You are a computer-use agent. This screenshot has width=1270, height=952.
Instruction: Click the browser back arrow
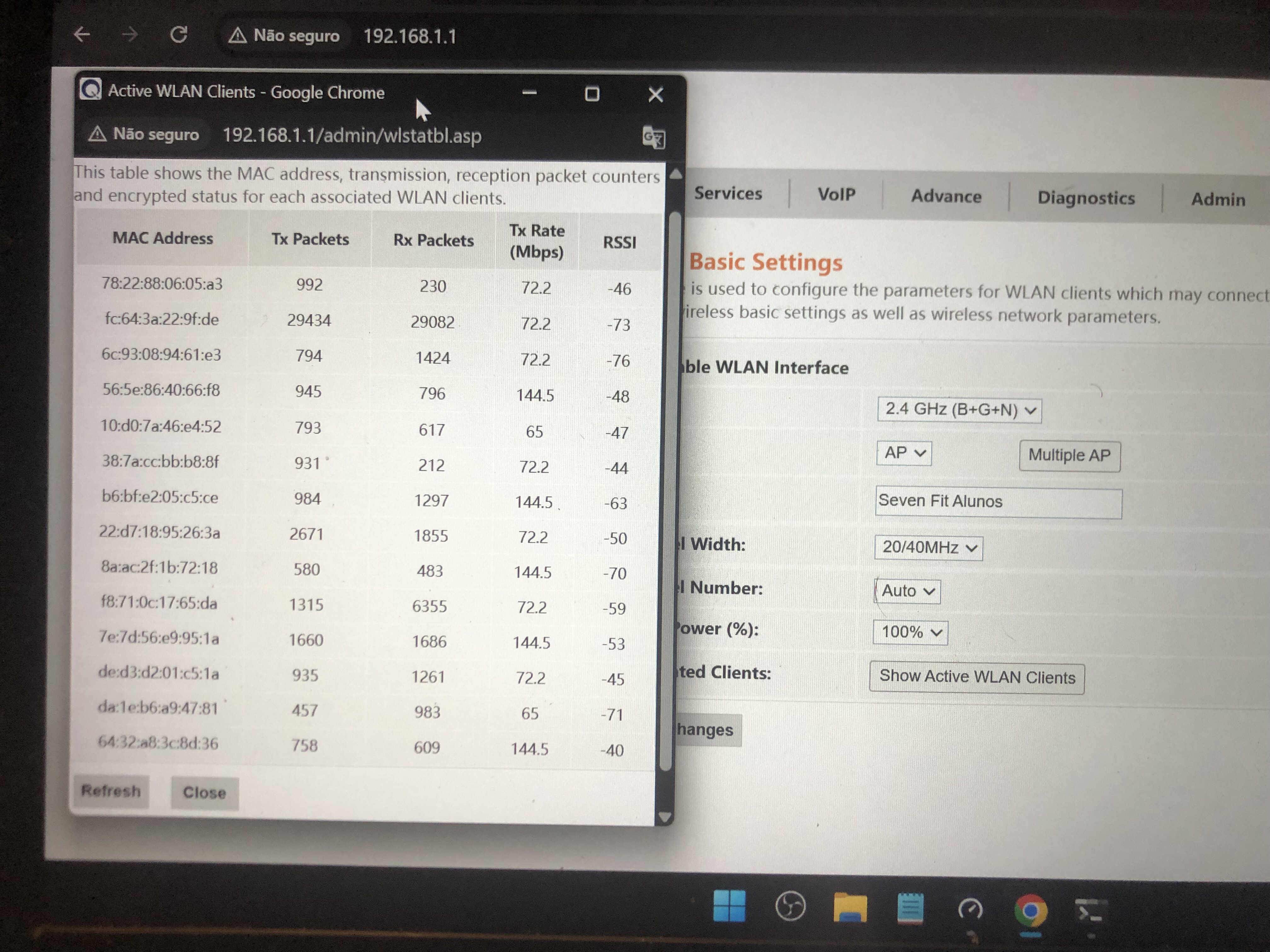(82, 34)
